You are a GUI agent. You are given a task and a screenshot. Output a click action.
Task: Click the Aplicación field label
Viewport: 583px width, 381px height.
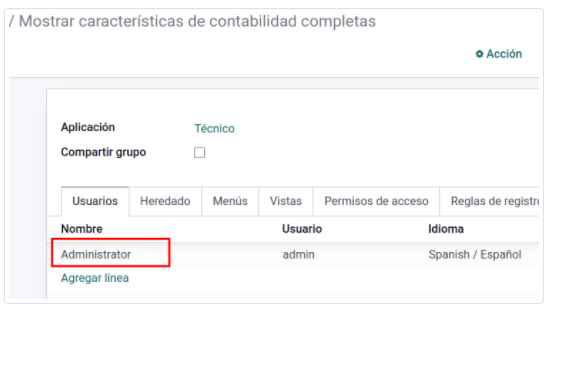88,127
